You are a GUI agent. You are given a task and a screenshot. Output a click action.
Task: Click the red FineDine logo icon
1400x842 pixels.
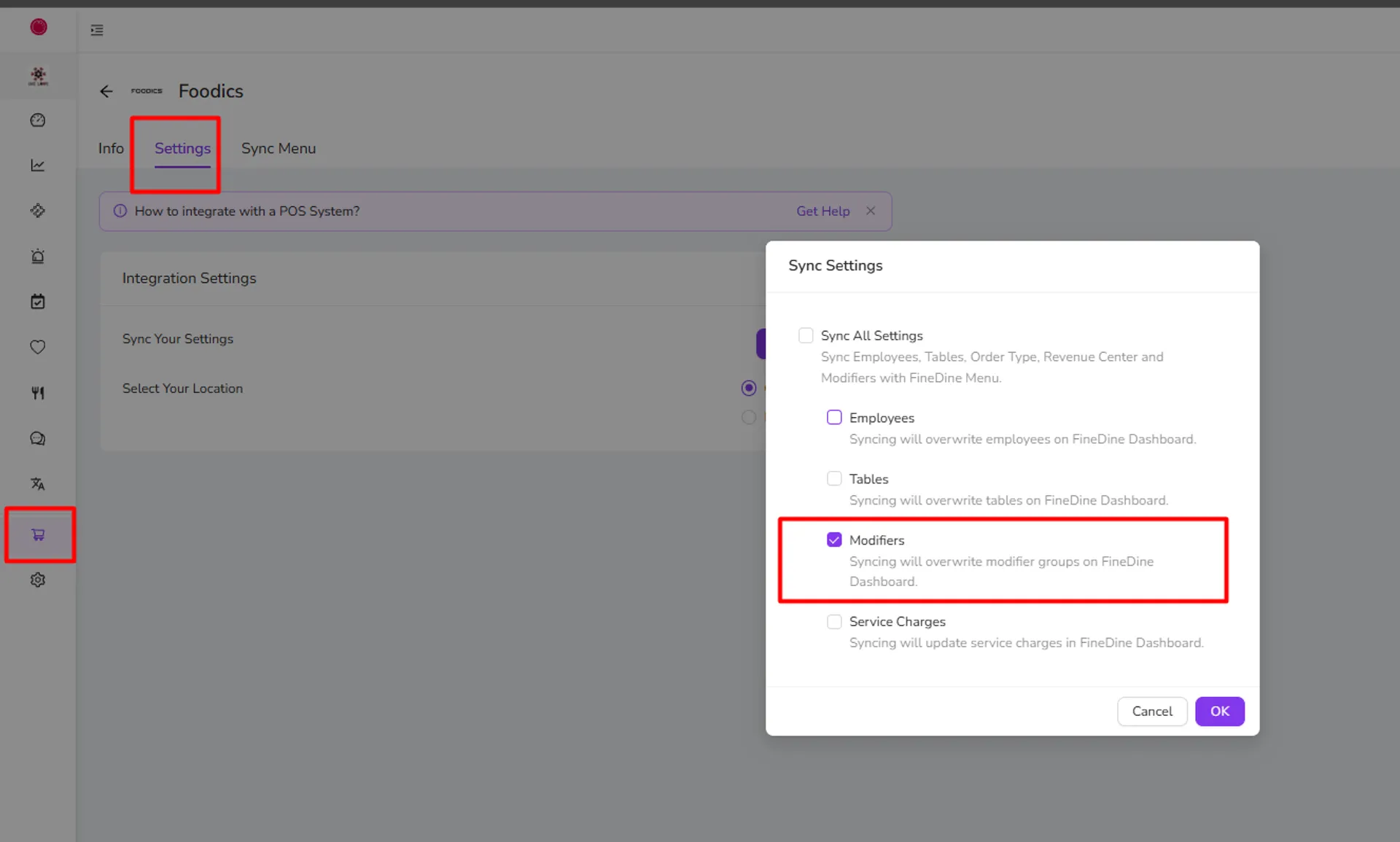(39, 27)
